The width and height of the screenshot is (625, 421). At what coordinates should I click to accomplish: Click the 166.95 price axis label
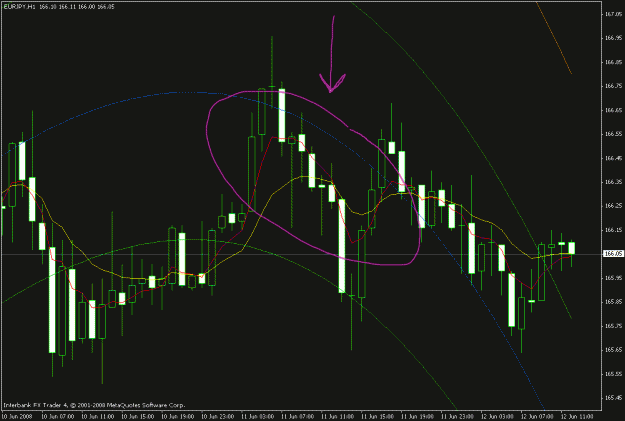(x=613, y=38)
